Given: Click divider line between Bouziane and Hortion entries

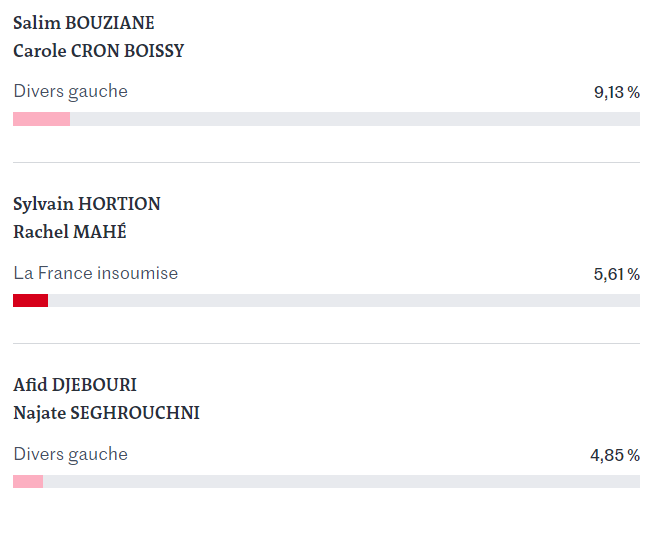Looking at the screenshot, I should (x=327, y=162).
